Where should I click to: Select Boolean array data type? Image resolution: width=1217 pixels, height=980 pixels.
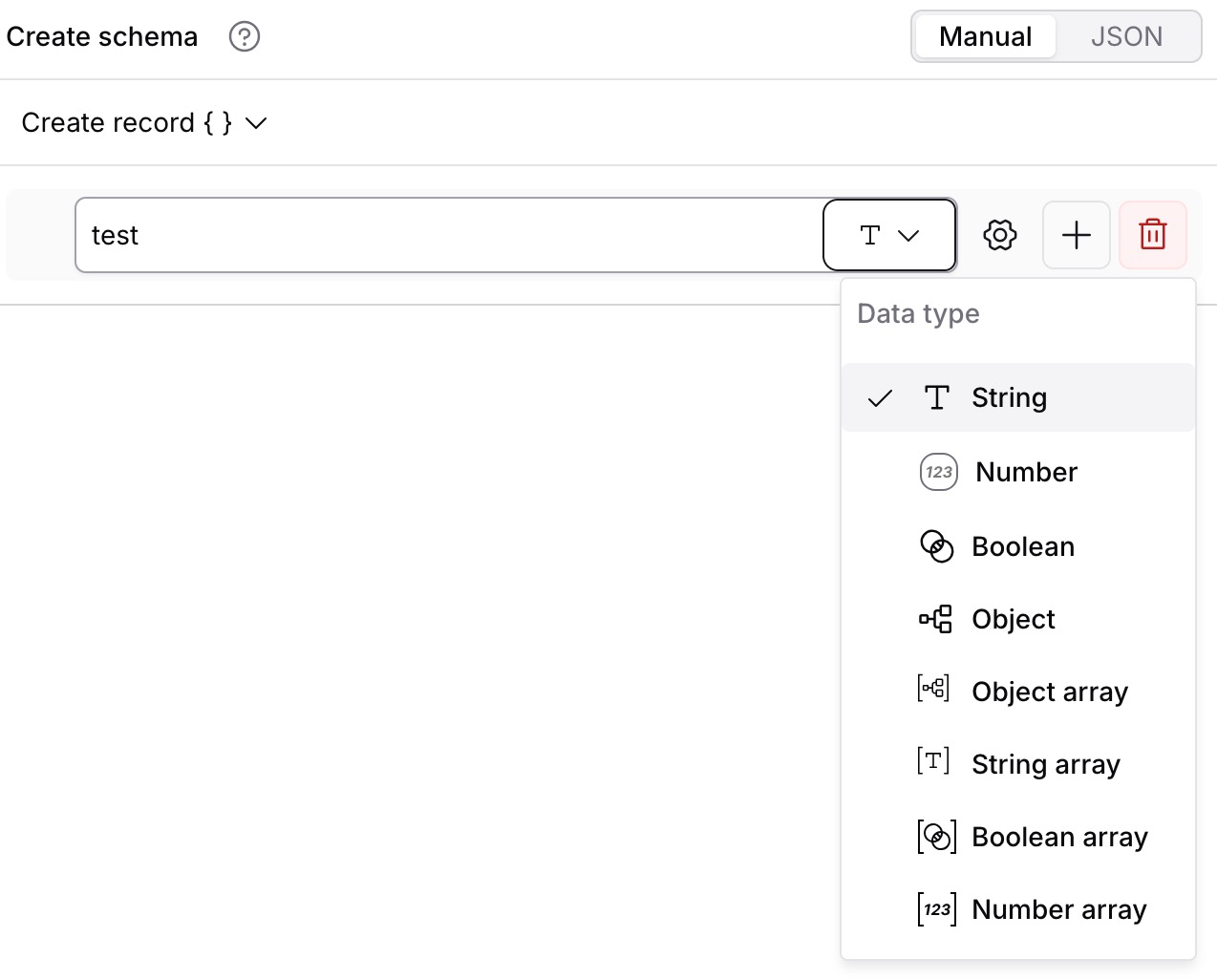point(1018,837)
